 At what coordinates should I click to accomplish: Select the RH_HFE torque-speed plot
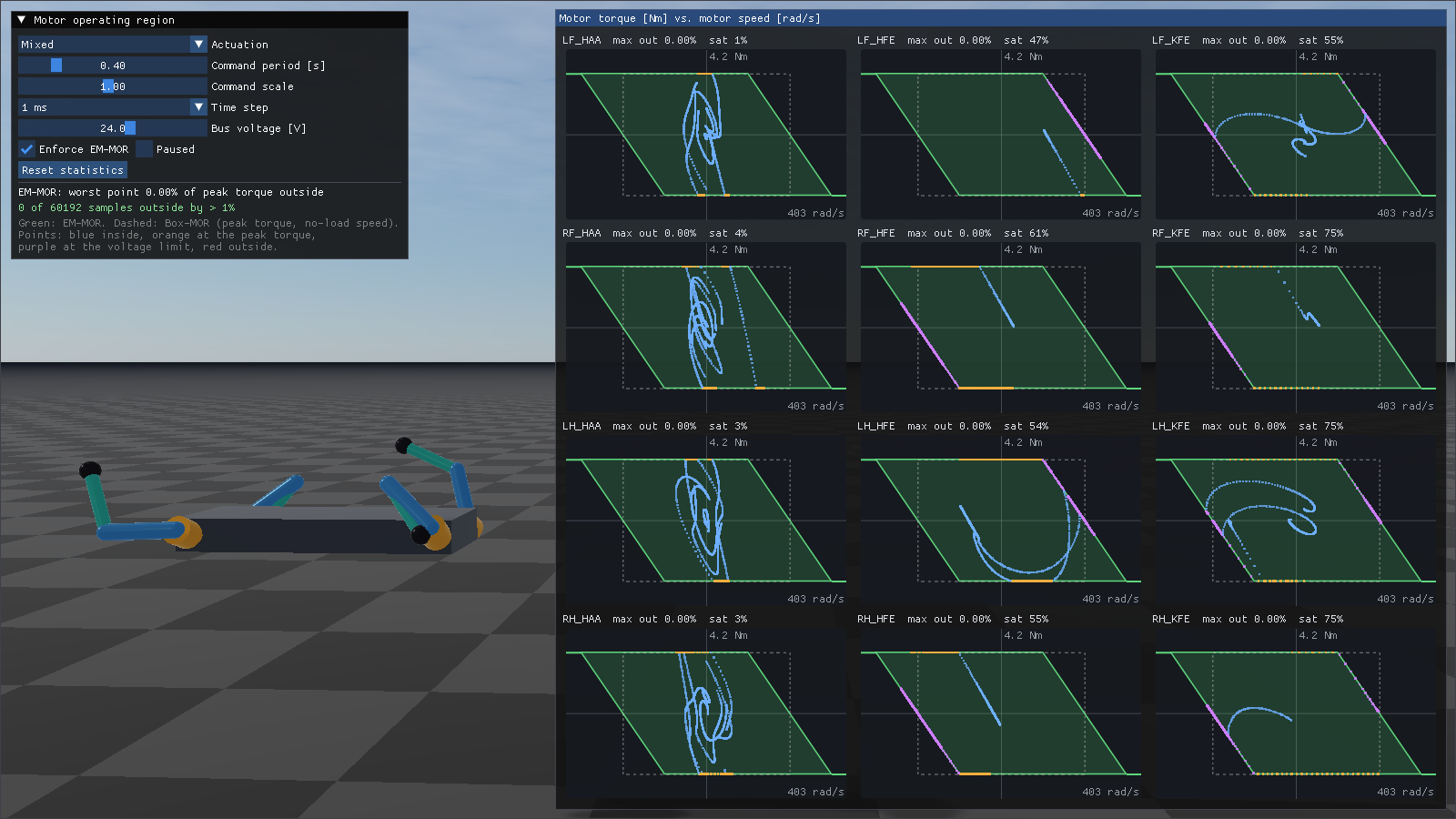[1001, 713]
